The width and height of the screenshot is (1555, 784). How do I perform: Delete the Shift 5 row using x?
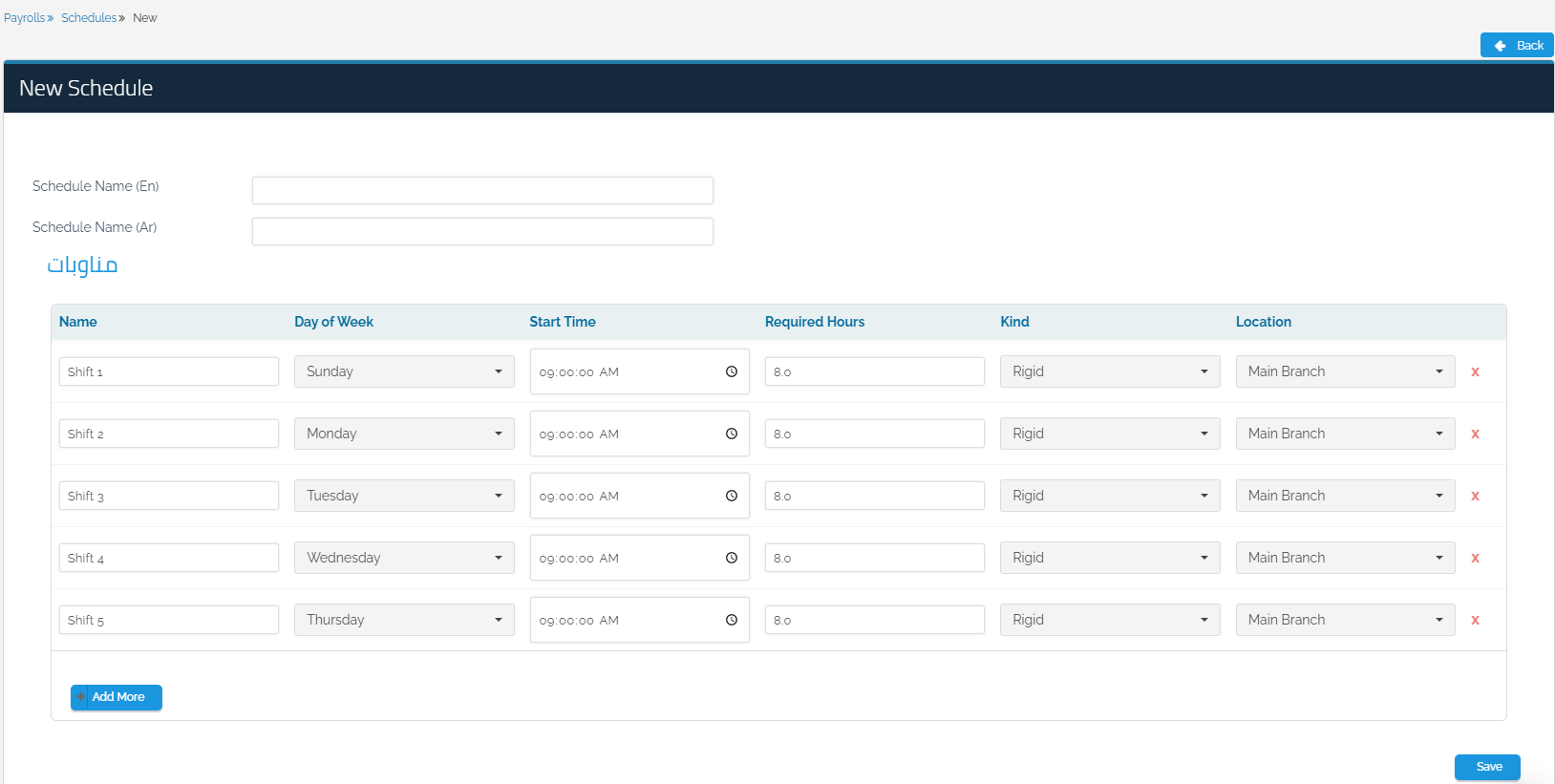click(1475, 620)
